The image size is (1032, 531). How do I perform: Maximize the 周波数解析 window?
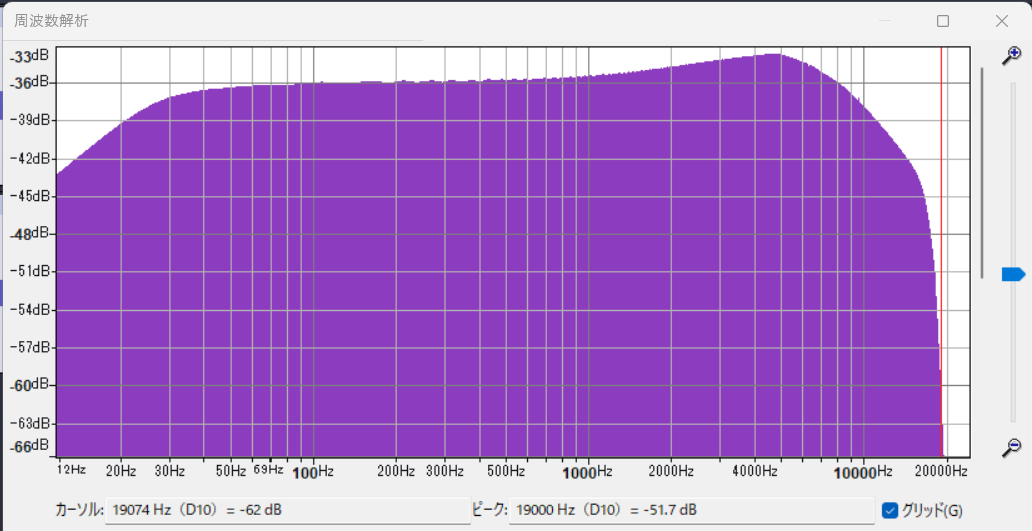pyautogui.click(x=943, y=21)
